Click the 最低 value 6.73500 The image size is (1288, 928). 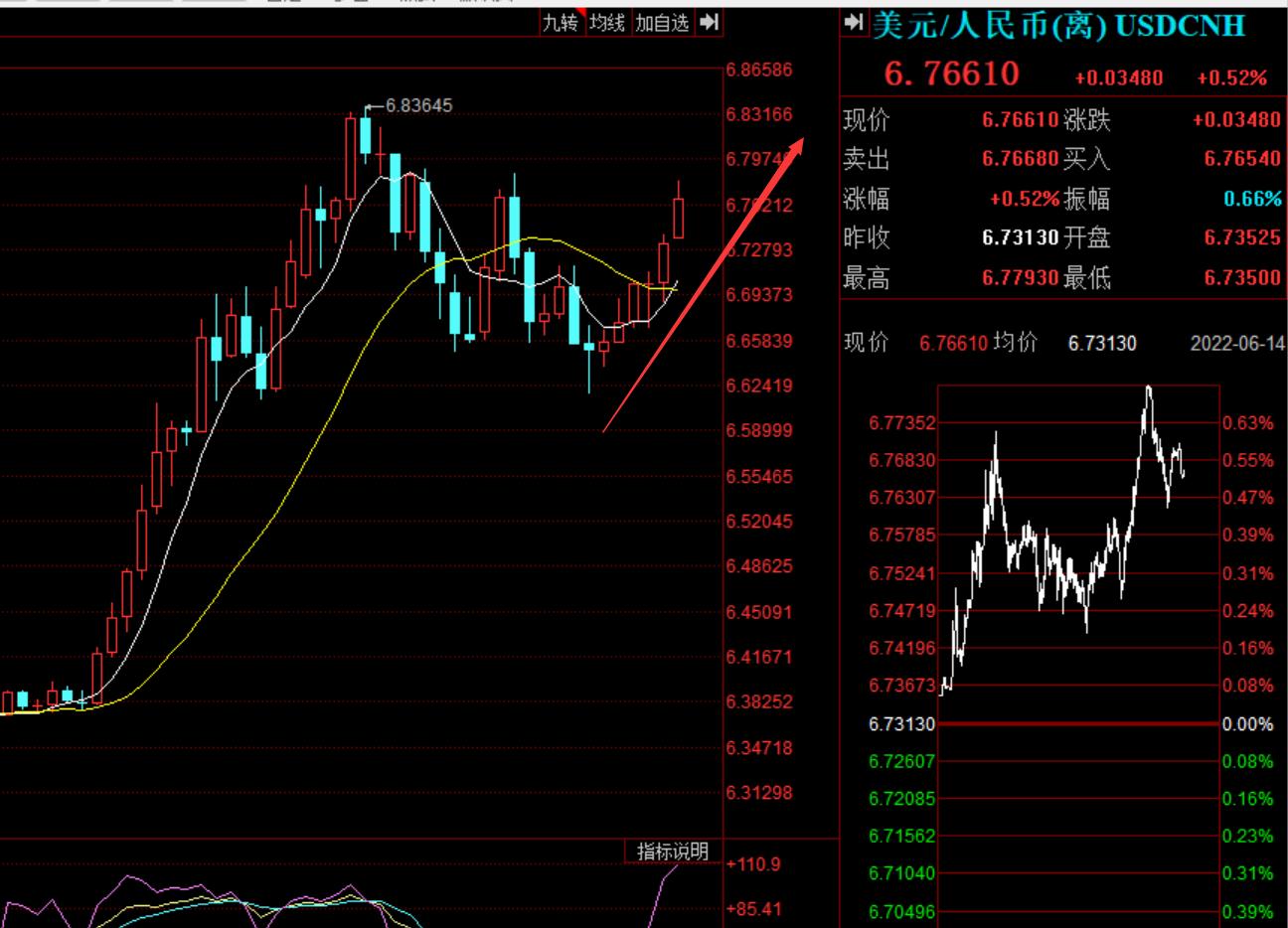click(x=1243, y=278)
